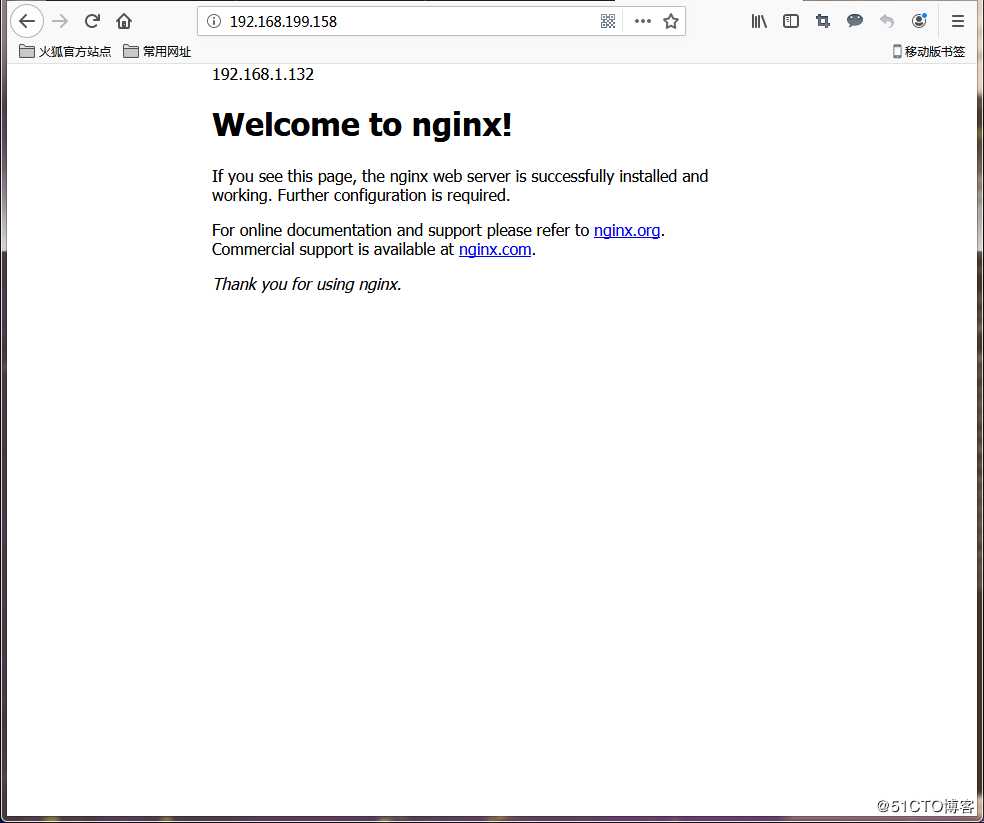Click the 192.168.1.132 text on page

(x=263, y=74)
